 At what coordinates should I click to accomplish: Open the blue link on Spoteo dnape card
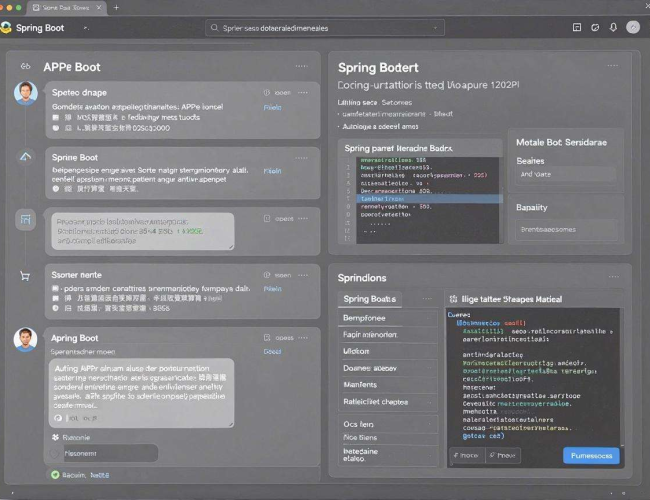pos(272,107)
